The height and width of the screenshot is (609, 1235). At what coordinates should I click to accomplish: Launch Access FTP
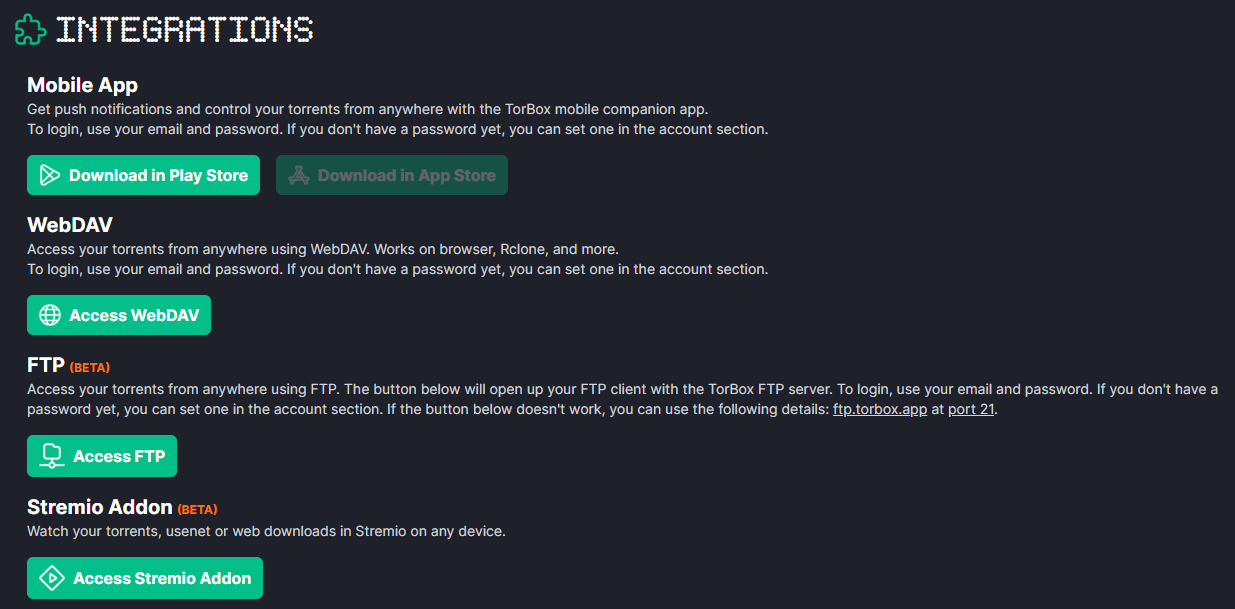click(x=101, y=455)
